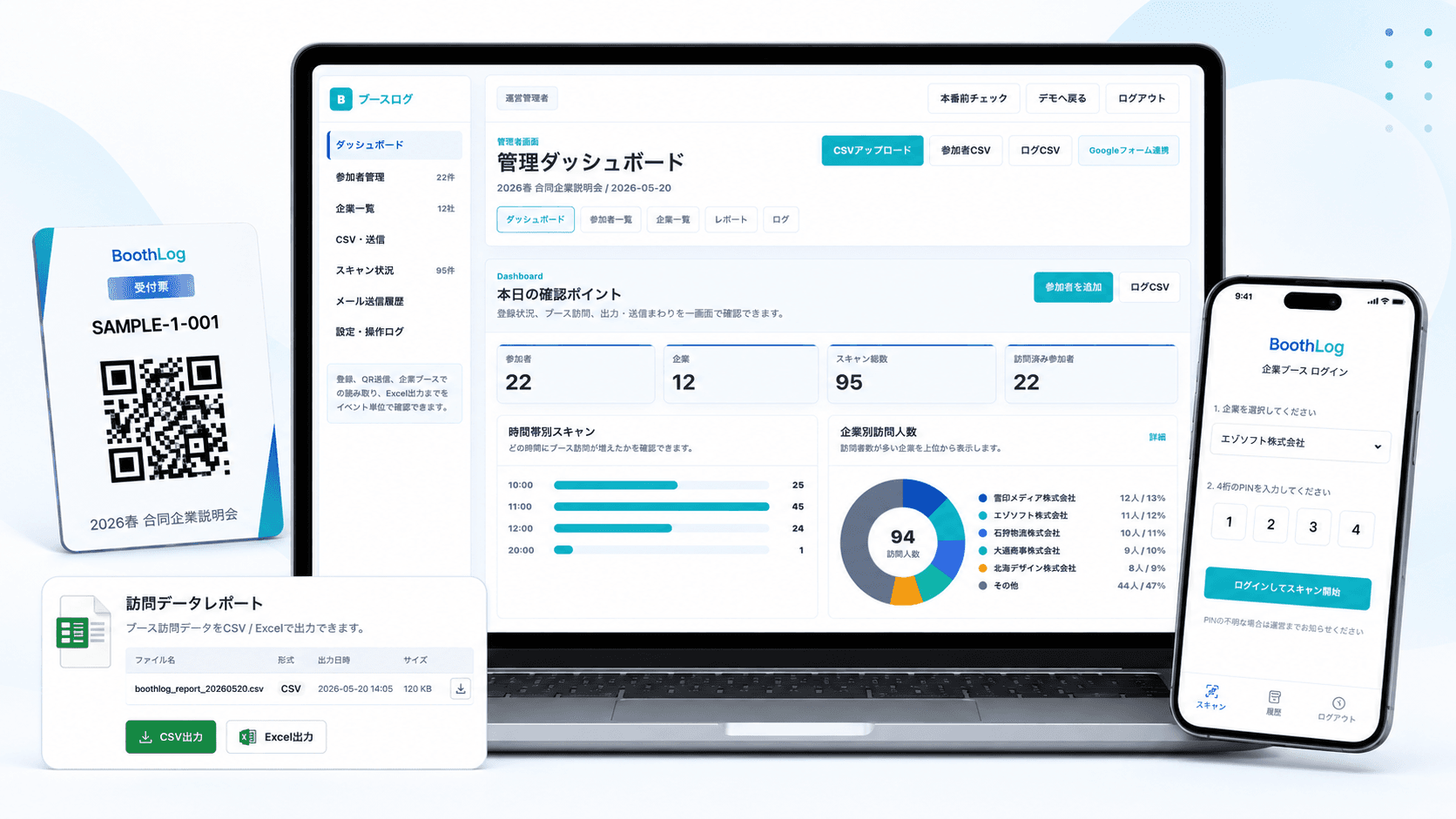Click the BoothLog B logo icon in sidebar
The image size is (1456, 819).
(340, 99)
